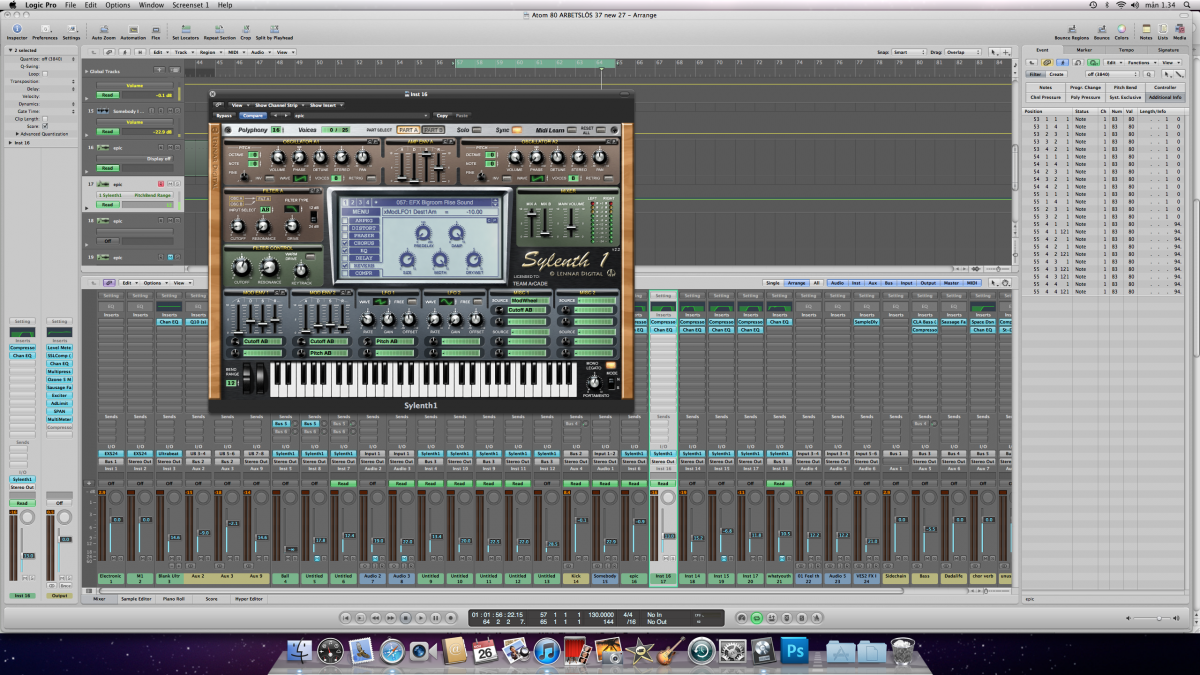The width and height of the screenshot is (1200, 675).
Task: Click the Bounce toolbar icon
Action: pos(1101,32)
